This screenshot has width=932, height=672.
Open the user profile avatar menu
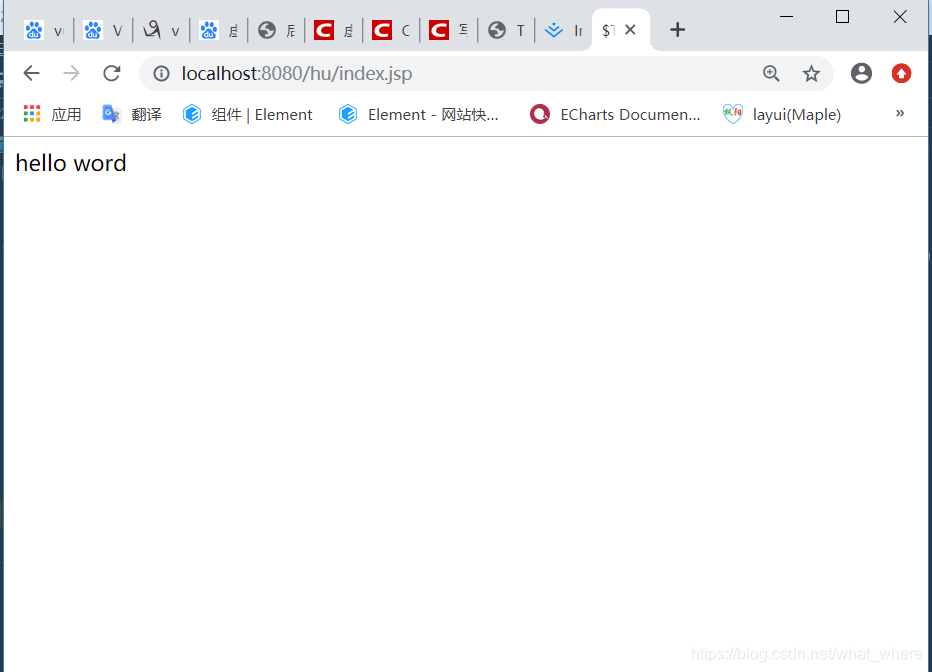pyautogui.click(x=861, y=73)
